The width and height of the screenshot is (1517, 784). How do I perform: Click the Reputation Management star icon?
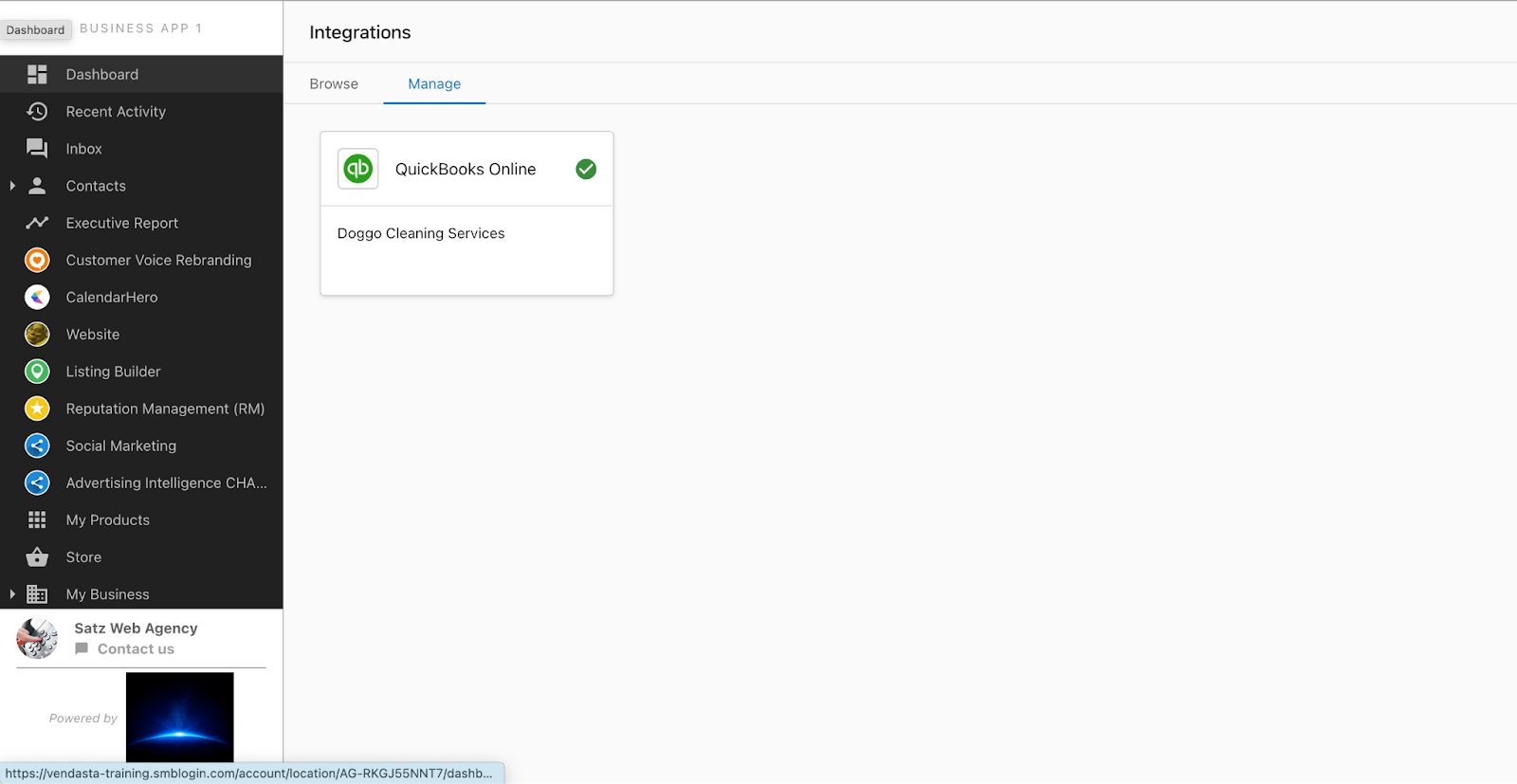37,409
